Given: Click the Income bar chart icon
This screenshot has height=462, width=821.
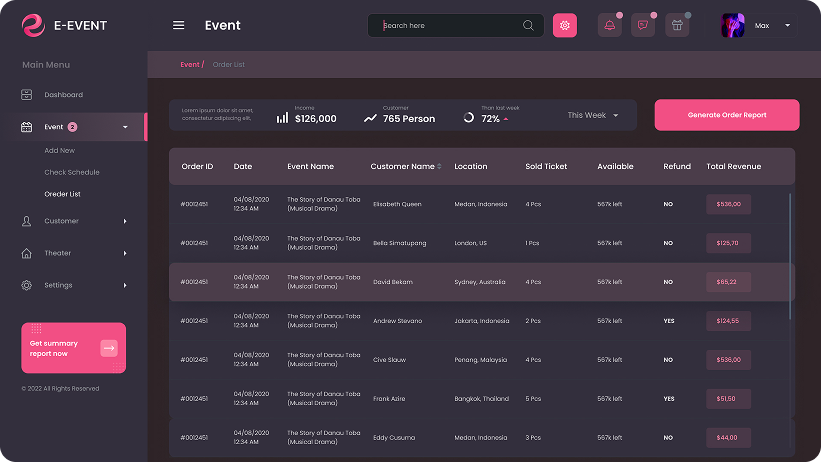Looking at the screenshot, I should pyautogui.click(x=282, y=118).
